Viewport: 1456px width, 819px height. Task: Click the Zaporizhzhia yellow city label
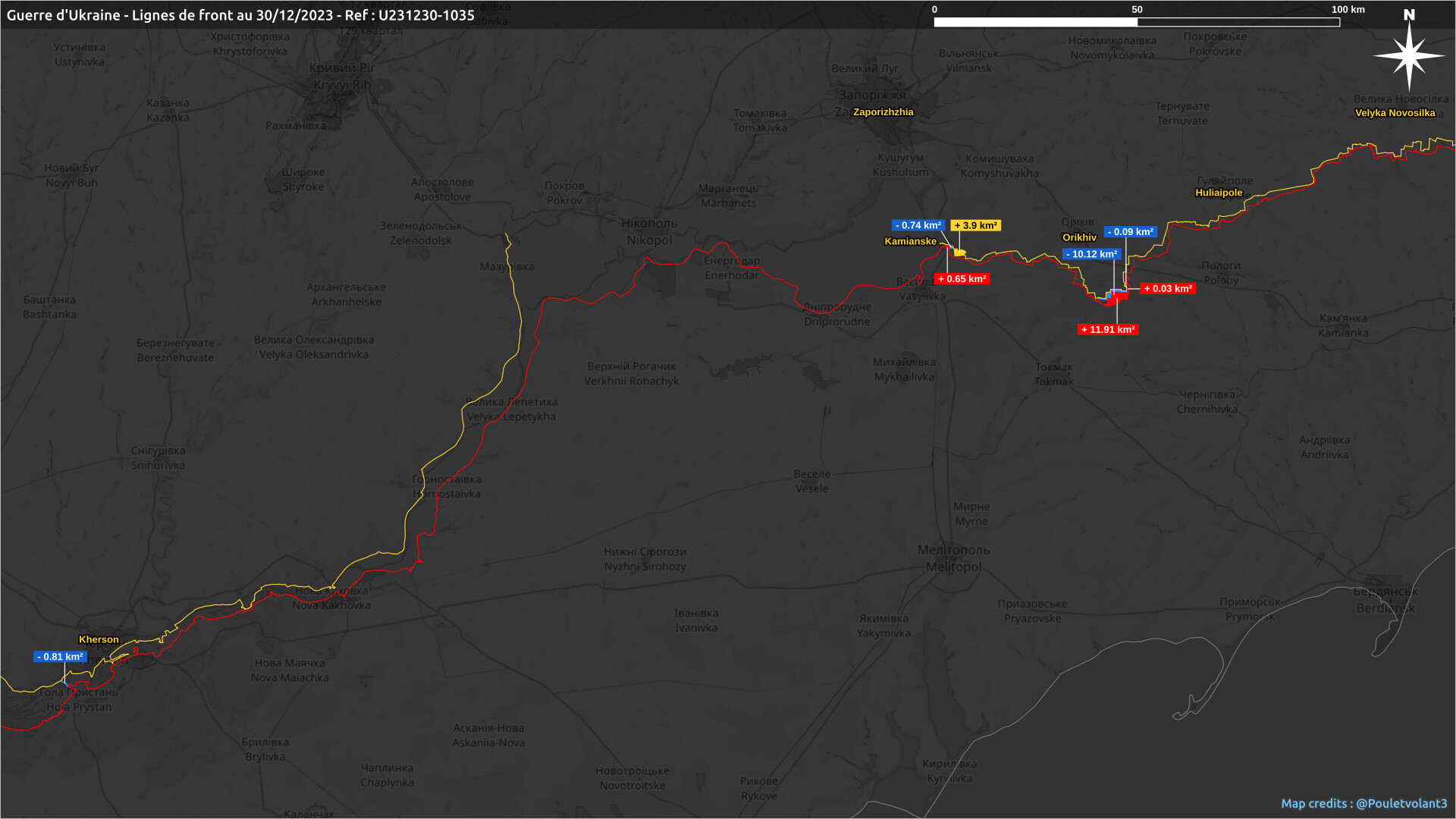click(883, 112)
